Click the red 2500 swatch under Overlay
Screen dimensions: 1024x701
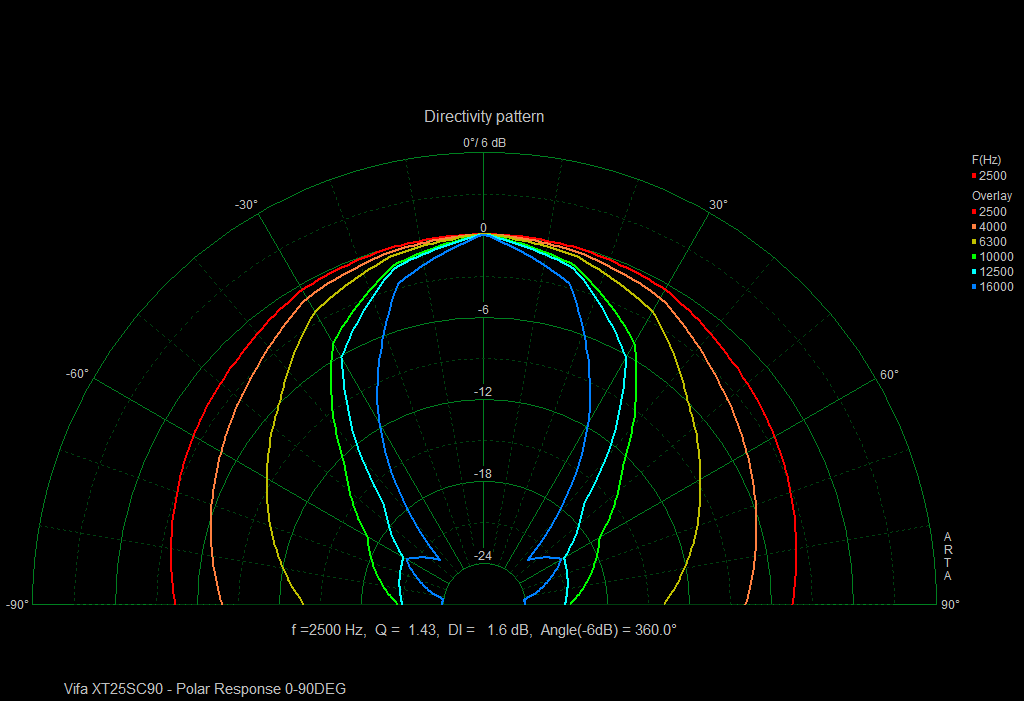click(x=975, y=212)
